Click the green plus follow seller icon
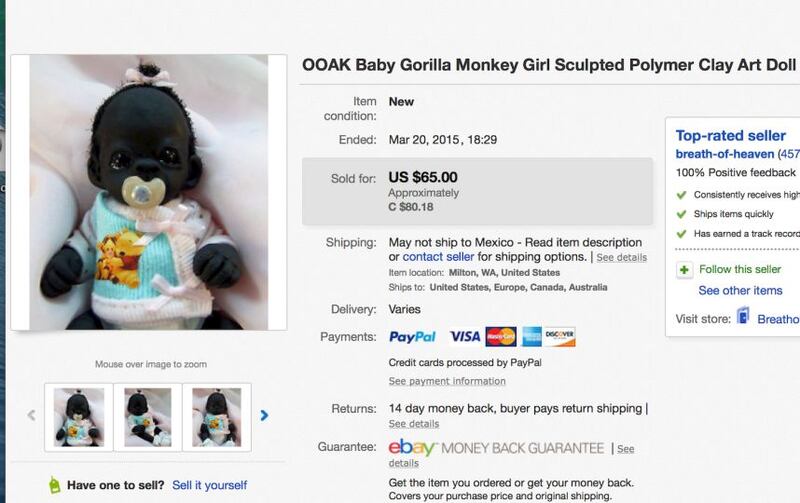 (x=684, y=269)
